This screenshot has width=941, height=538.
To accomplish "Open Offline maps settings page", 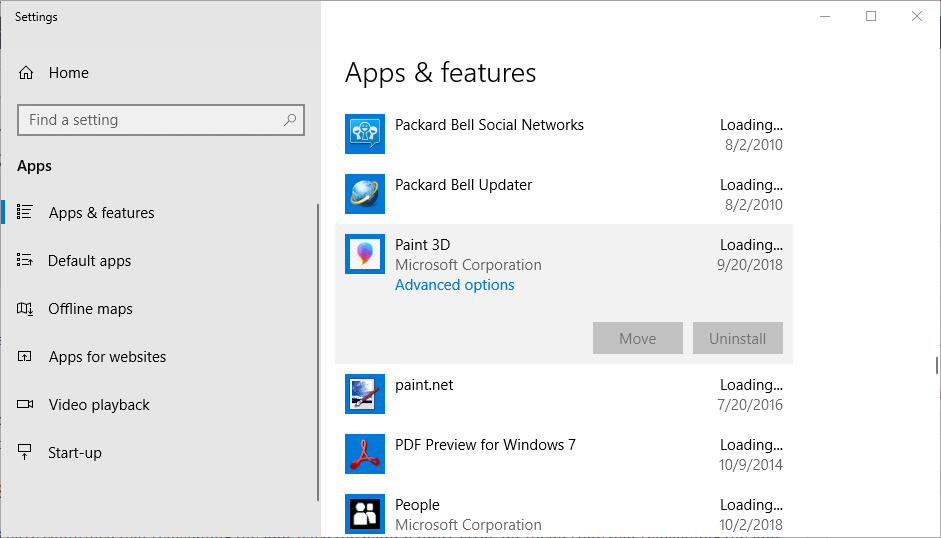I will [x=90, y=309].
